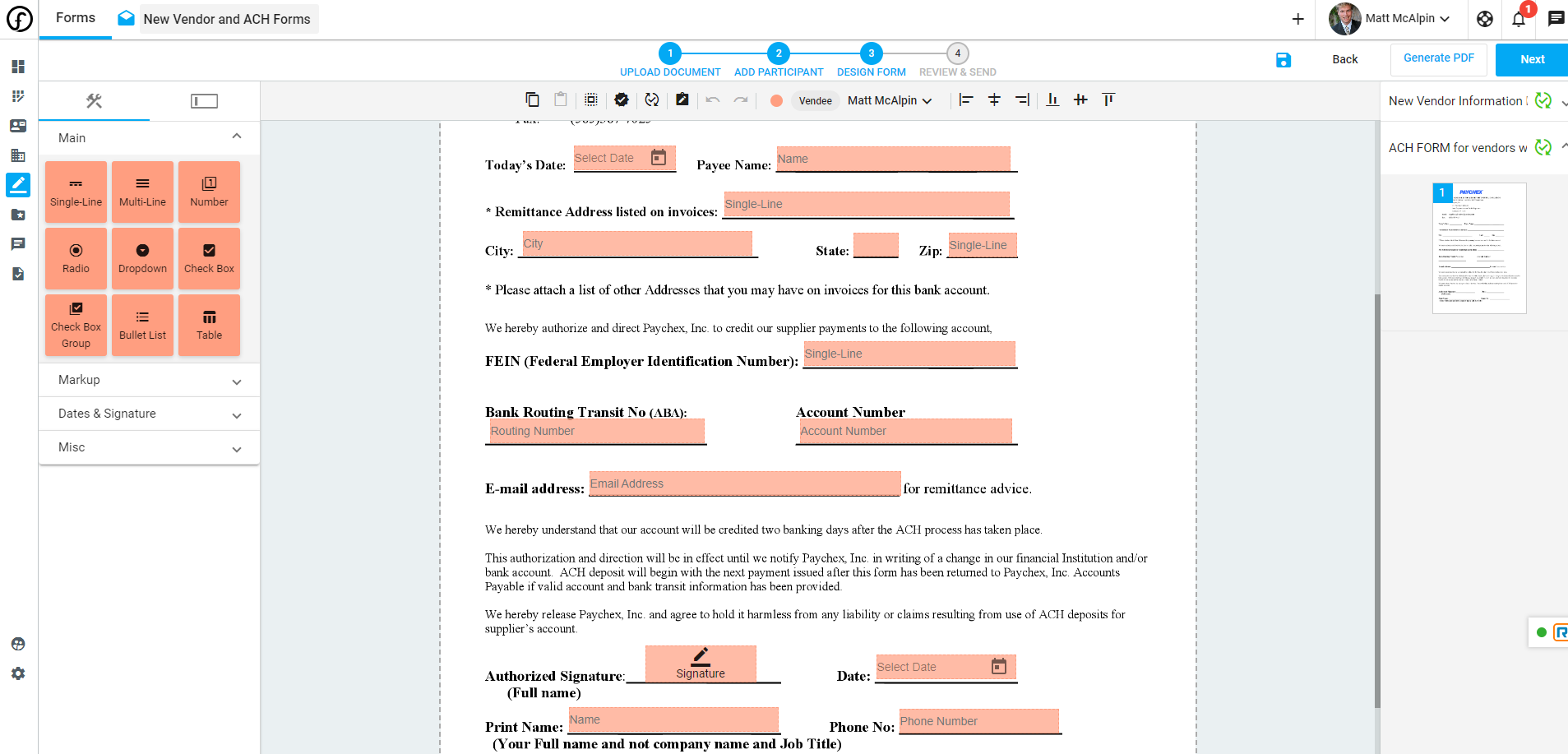Open the settings gear at bottom left
Screen dimensions: 1568x754
pos(17,673)
